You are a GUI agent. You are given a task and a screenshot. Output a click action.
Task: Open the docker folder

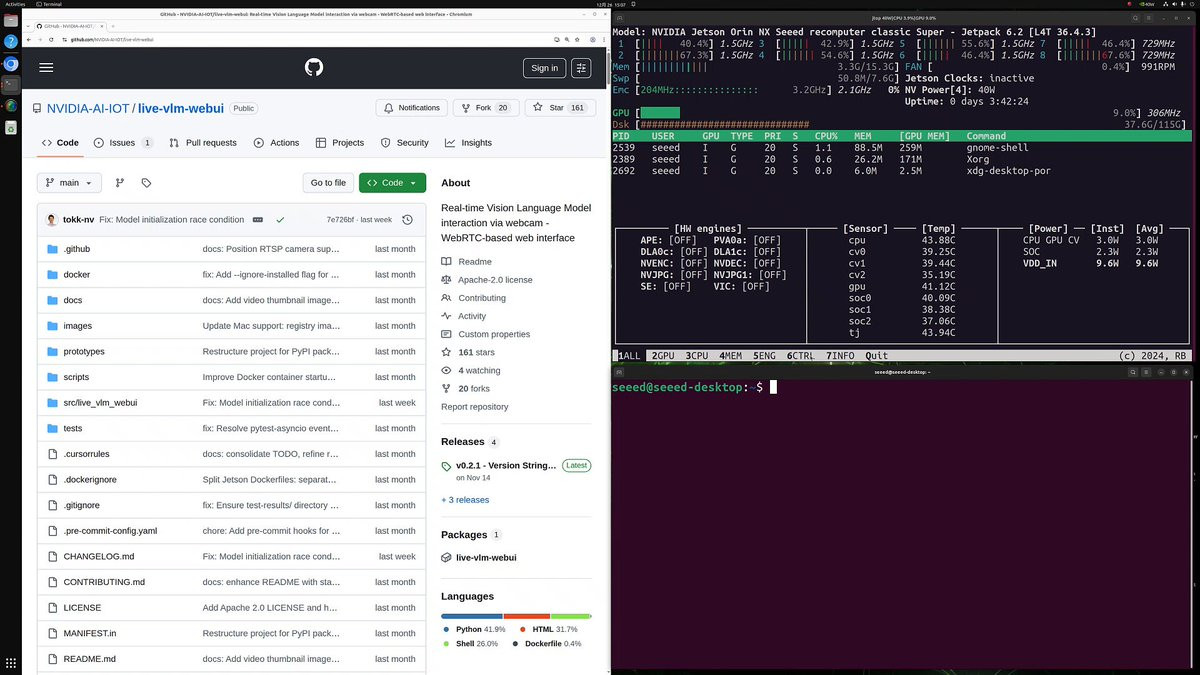(x=77, y=275)
